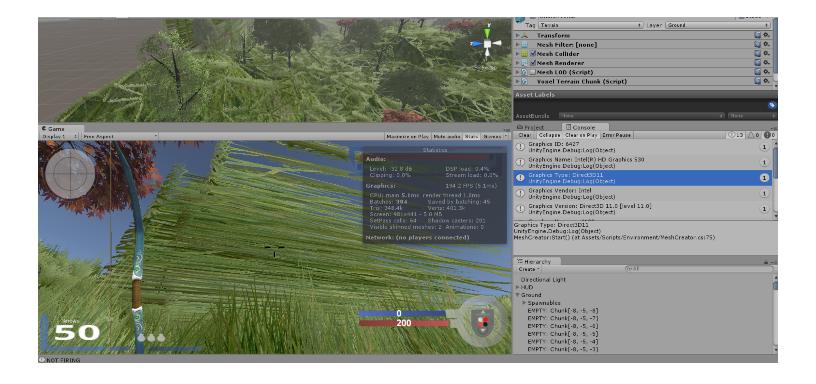Toggle Clear on Play in Console
816x384 pixels.
point(581,135)
